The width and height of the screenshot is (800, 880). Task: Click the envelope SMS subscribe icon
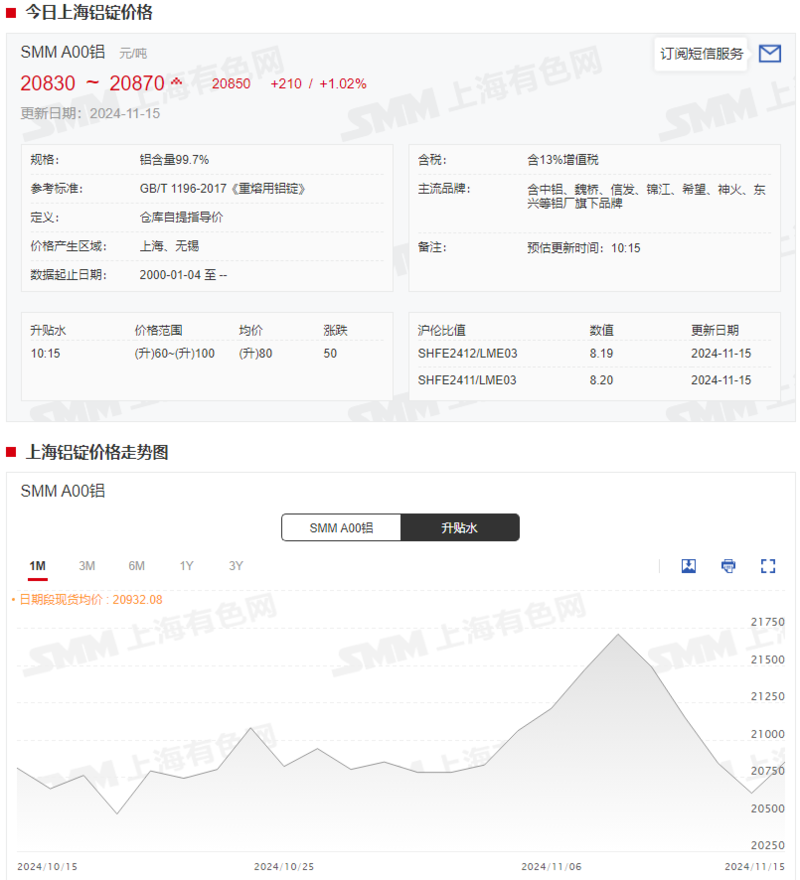pyautogui.click(x=769, y=54)
